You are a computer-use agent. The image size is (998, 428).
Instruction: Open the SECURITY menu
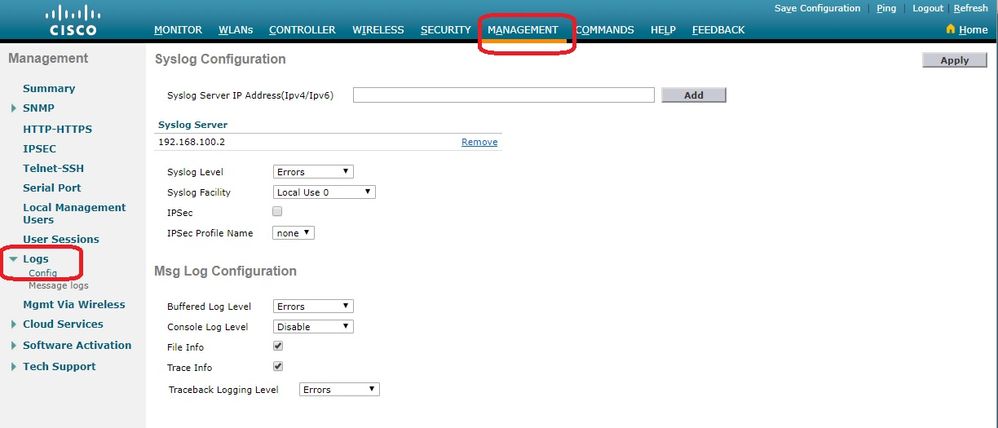(446, 30)
